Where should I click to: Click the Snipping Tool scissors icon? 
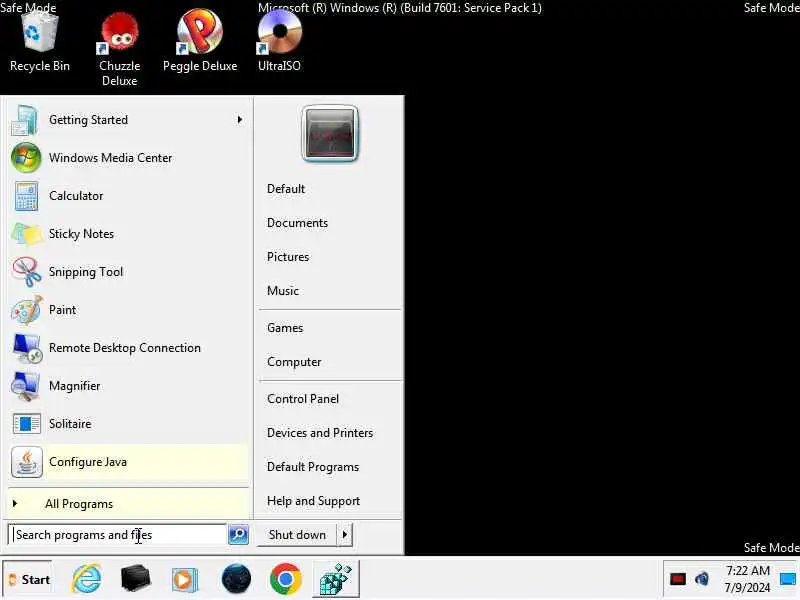coord(27,271)
